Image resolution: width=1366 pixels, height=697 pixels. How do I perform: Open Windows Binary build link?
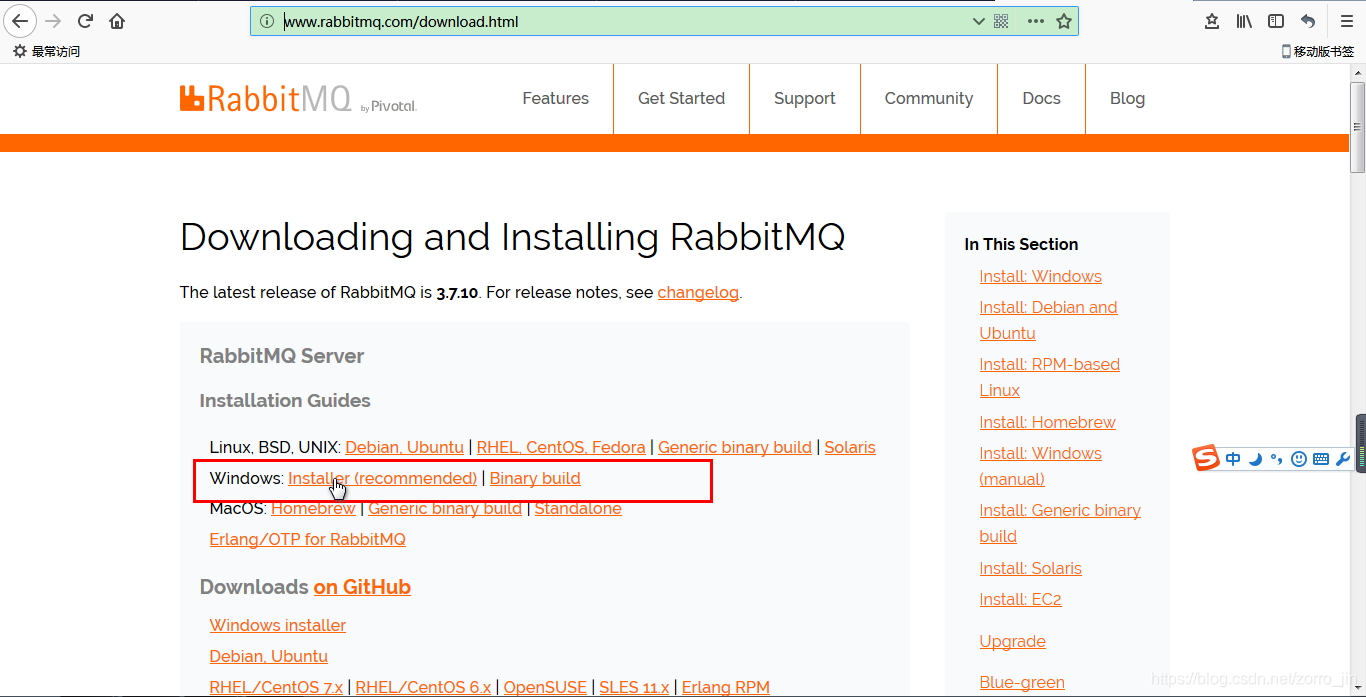[535, 478]
